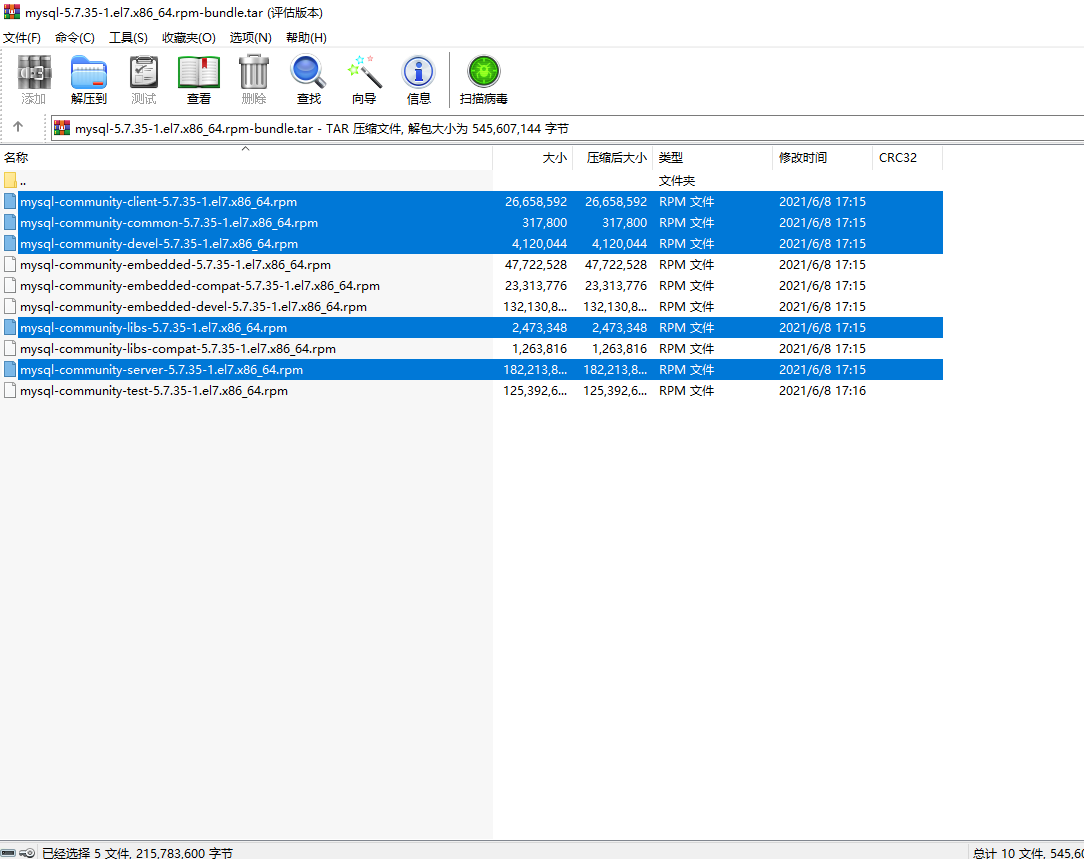Click size 26,658,592 in the Size (大小) column
This screenshot has width=1084, height=859.
pyautogui.click(x=536, y=201)
